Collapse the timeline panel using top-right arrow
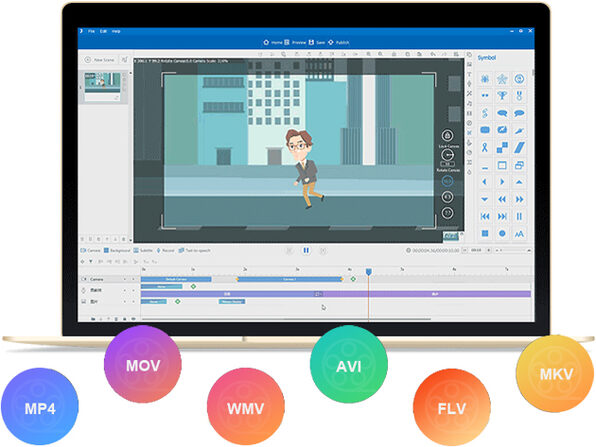Screen dimensions: 596x447 pos(529,250)
